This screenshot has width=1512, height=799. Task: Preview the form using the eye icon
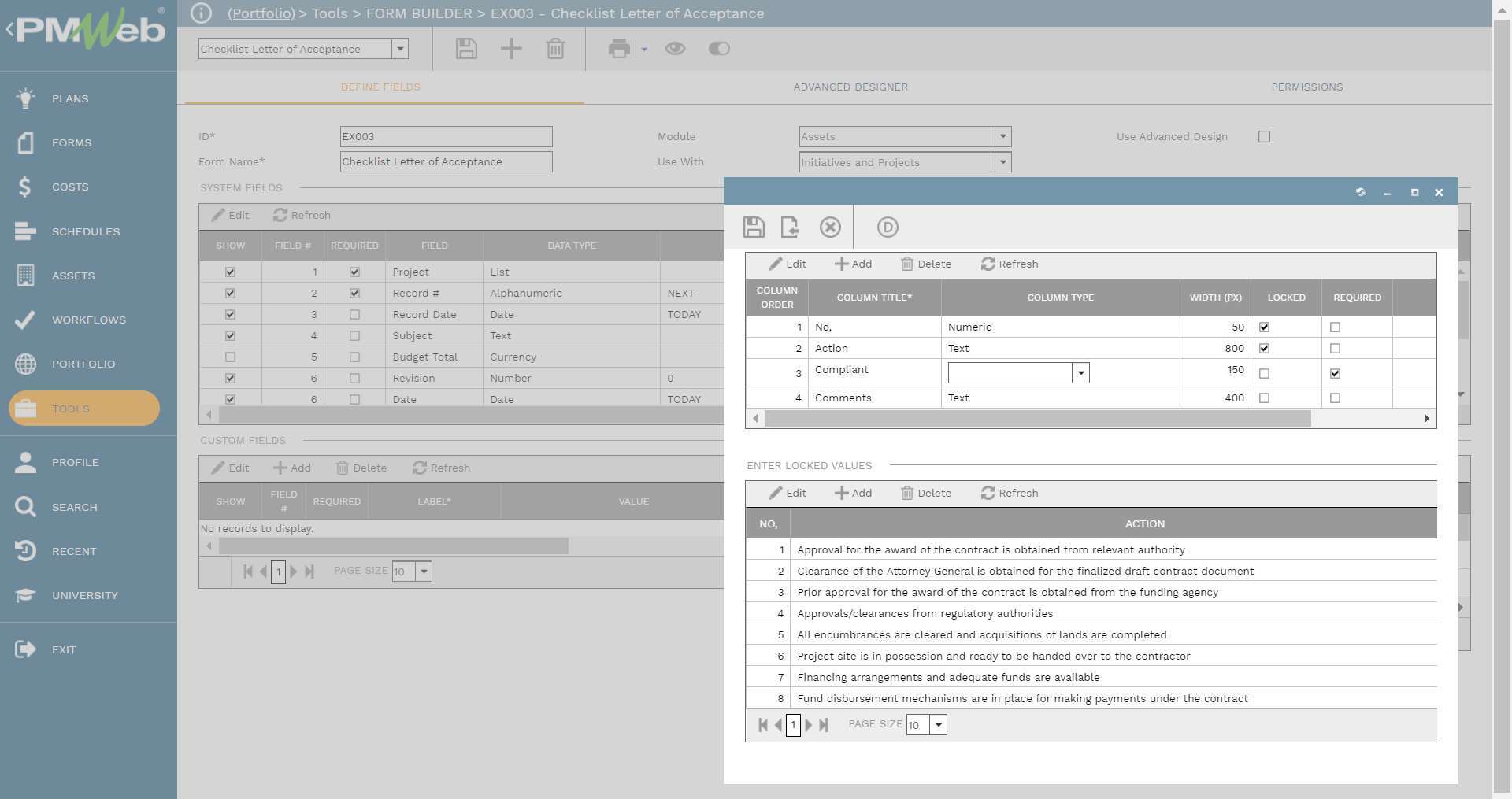[x=675, y=49]
